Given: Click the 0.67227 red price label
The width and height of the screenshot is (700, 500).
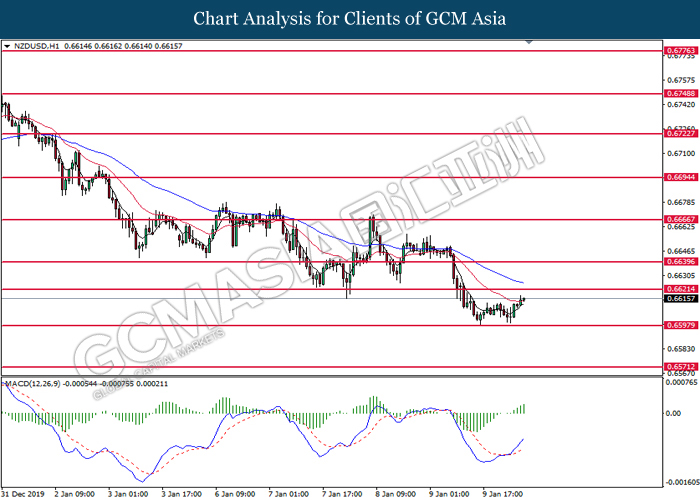Looking at the screenshot, I should (x=680, y=132).
